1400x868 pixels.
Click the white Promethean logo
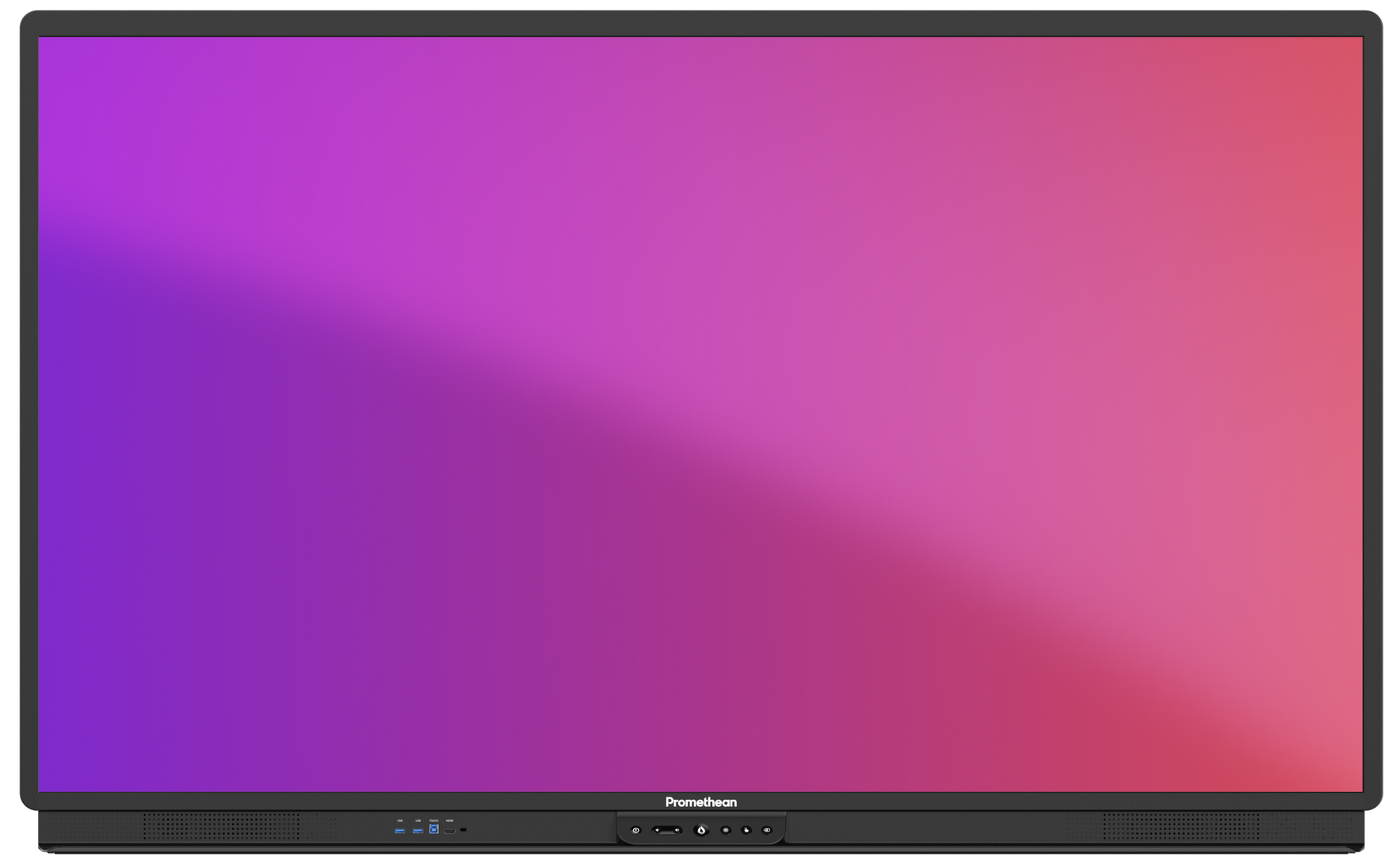pyautogui.click(x=701, y=802)
